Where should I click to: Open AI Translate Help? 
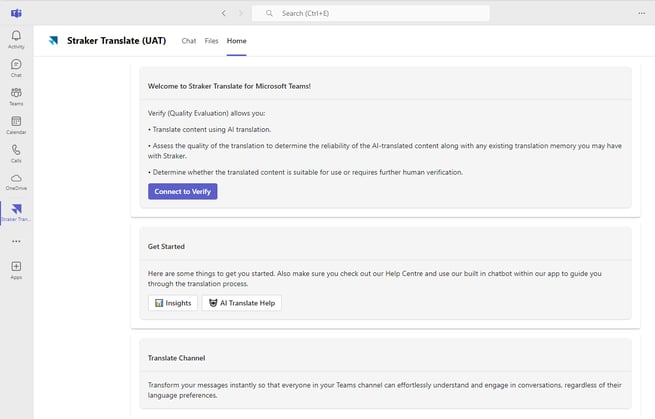click(242, 303)
